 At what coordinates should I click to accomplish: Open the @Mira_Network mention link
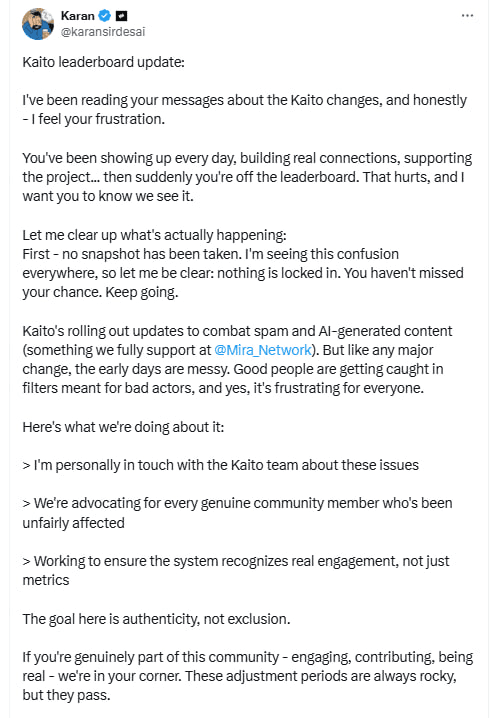(x=262, y=350)
